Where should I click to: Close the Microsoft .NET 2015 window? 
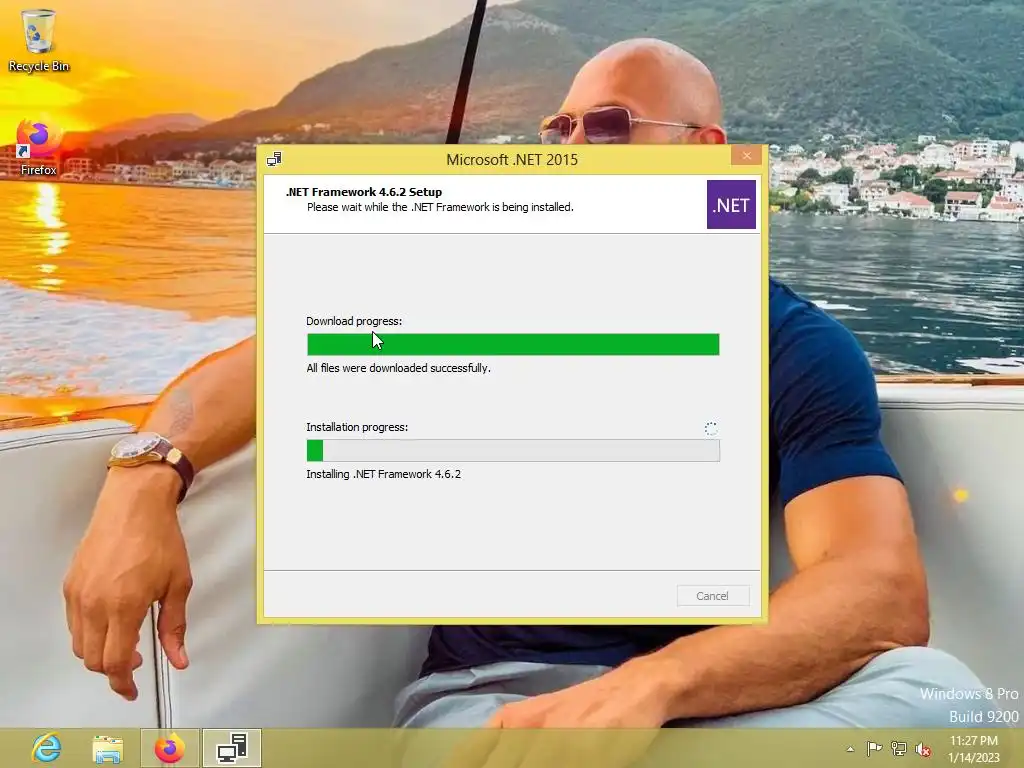coord(746,155)
